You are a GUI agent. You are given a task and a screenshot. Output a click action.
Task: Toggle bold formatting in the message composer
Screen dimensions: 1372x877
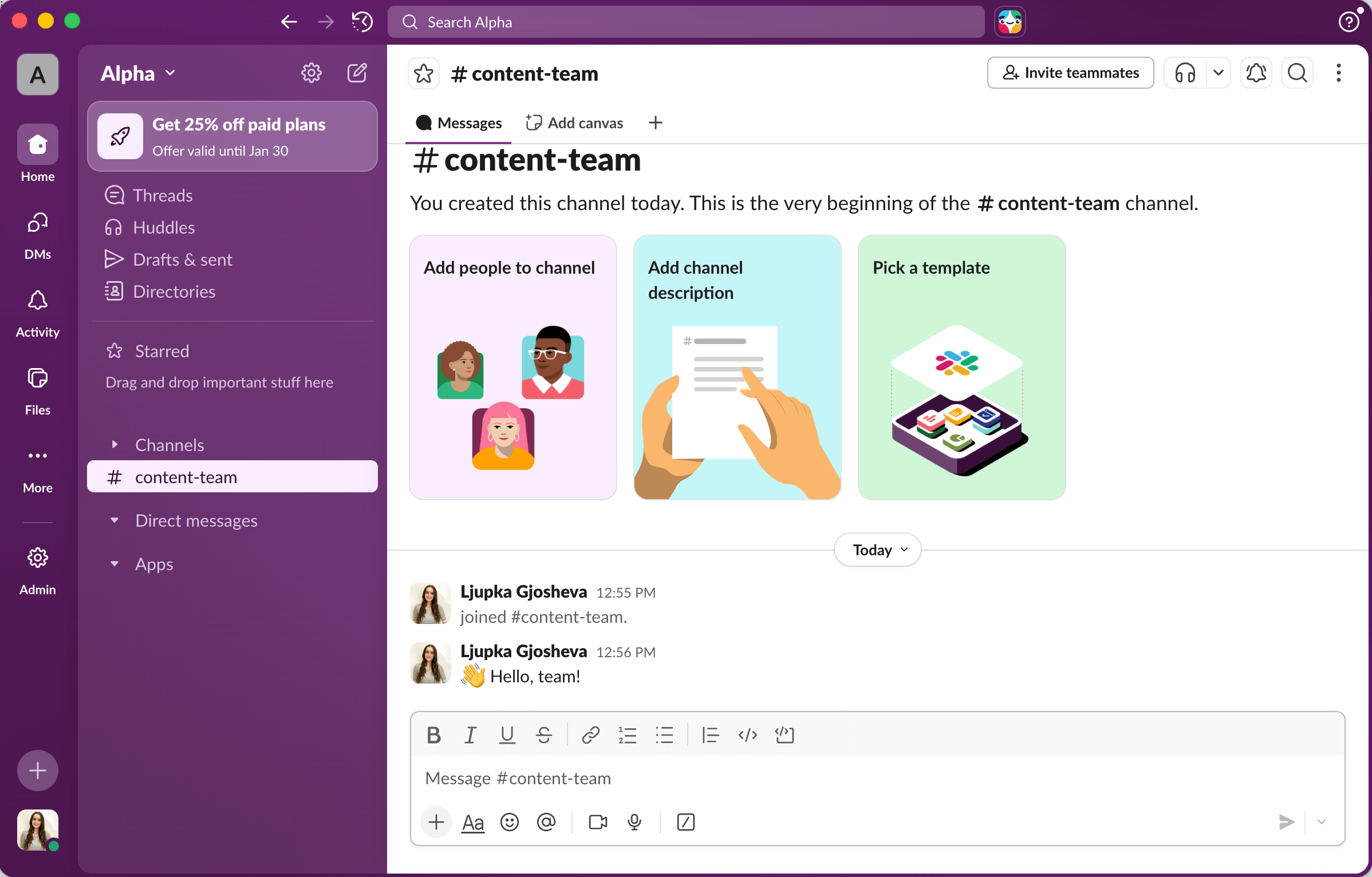coord(433,735)
